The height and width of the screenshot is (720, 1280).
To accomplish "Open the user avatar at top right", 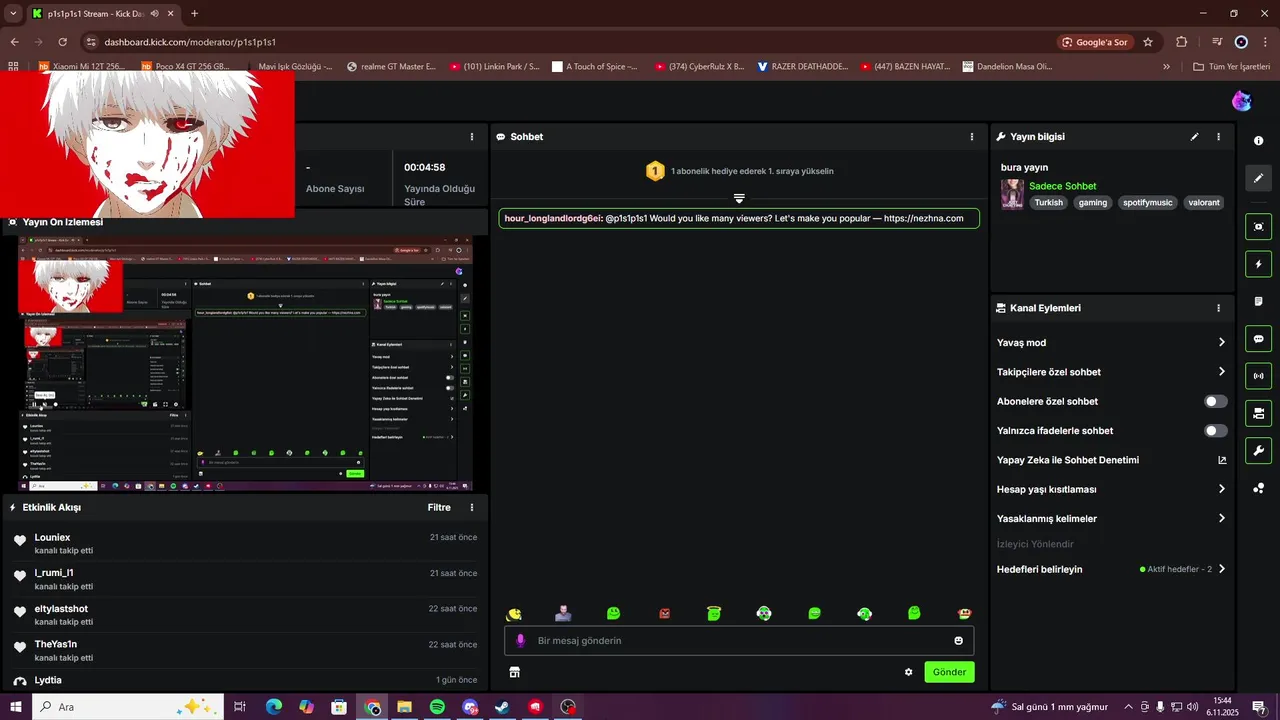I will (x=1241, y=101).
